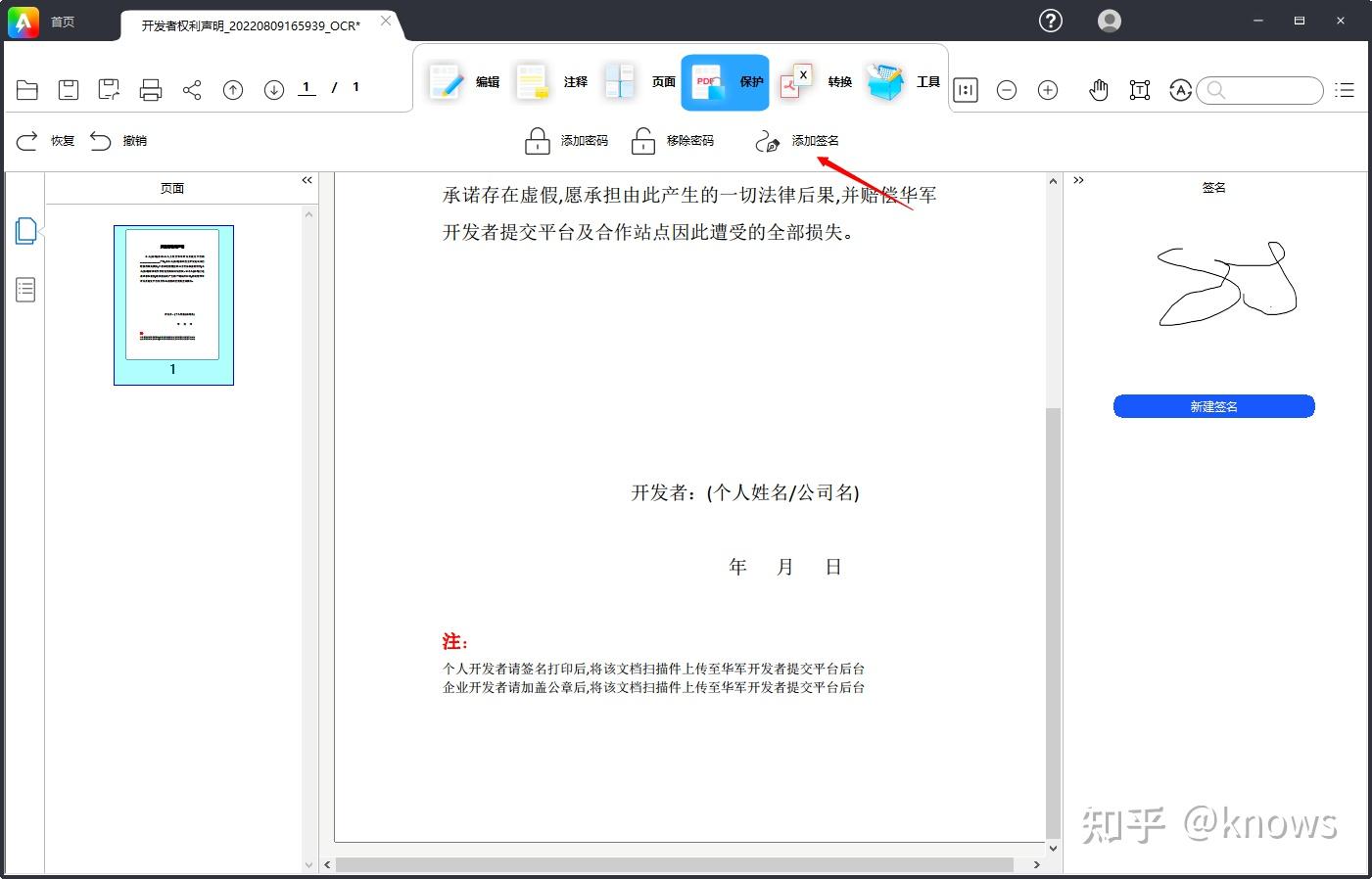
Task: Switch to the 首页 home tab
Action: [x=63, y=22]
